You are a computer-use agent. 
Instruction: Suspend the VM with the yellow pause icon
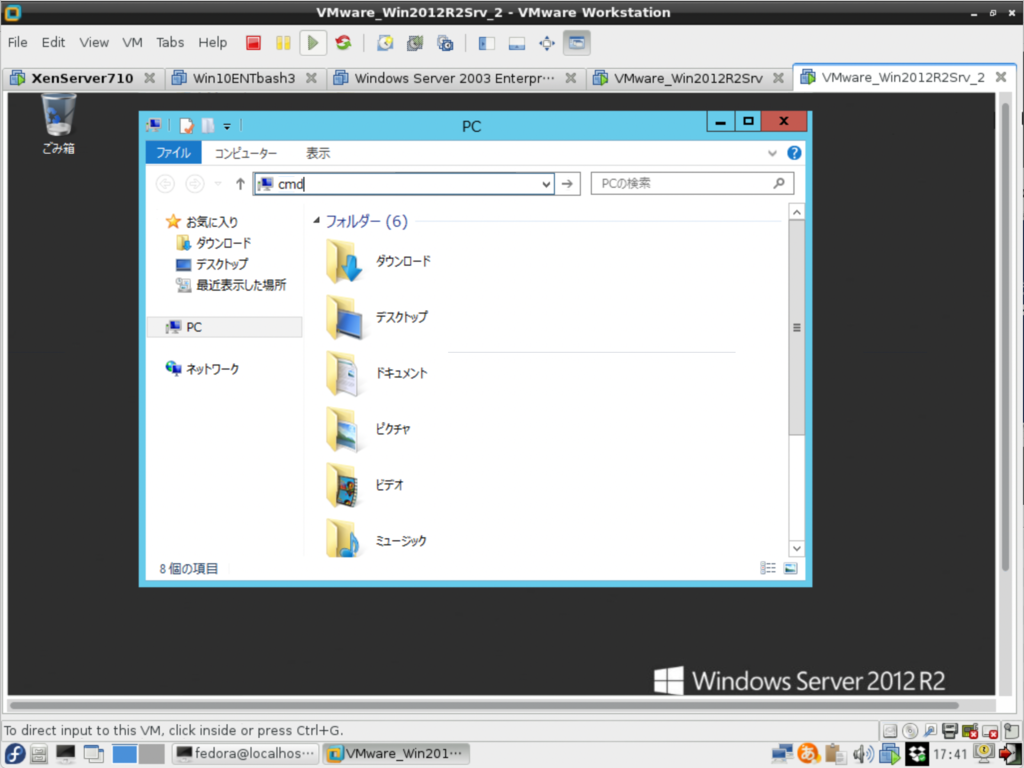[x=283, y=43]
